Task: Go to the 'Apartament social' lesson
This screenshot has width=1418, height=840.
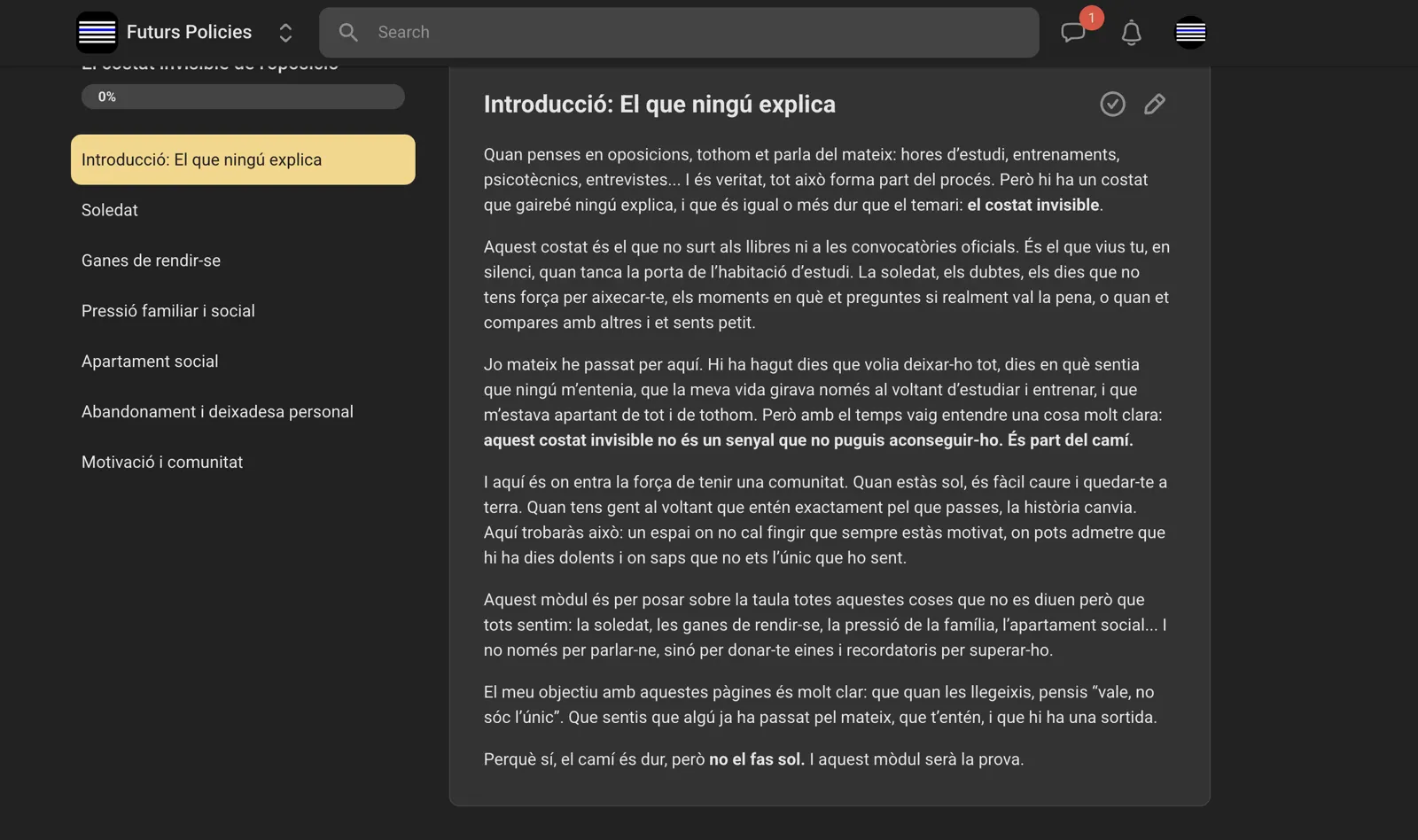Action: click(243, 362)
